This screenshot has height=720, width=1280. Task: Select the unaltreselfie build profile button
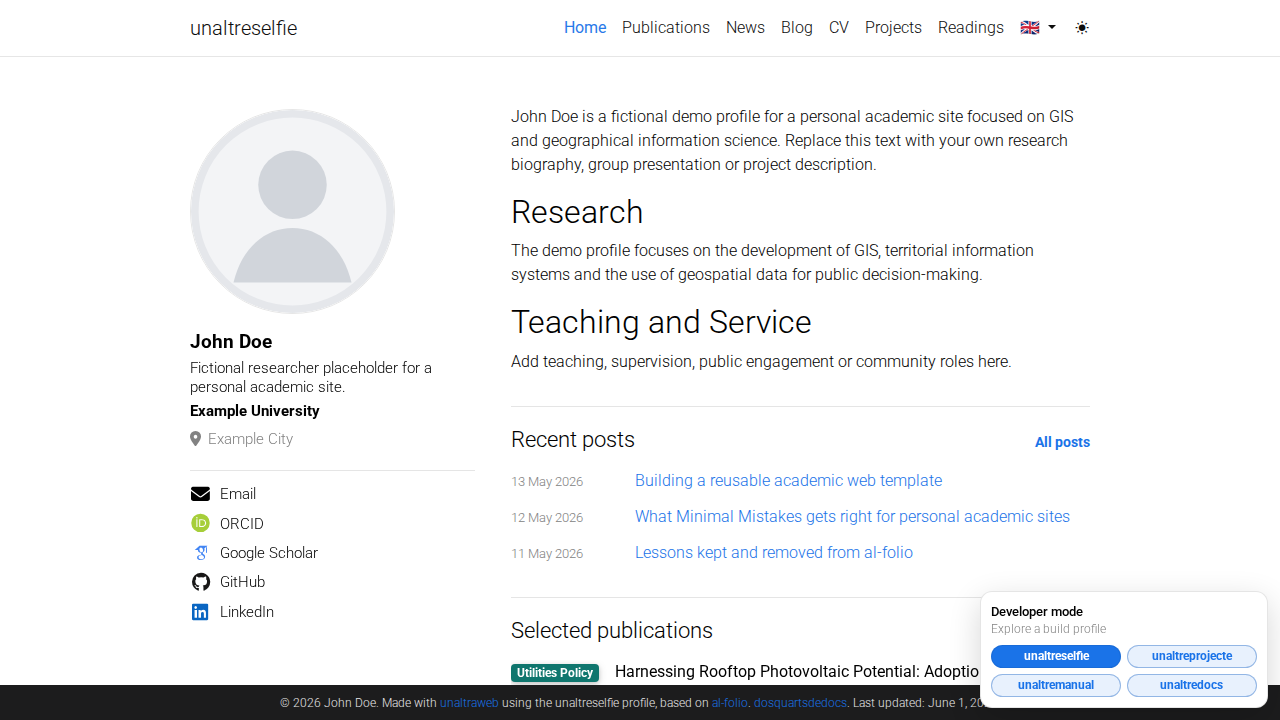(x=1056, y=656)
